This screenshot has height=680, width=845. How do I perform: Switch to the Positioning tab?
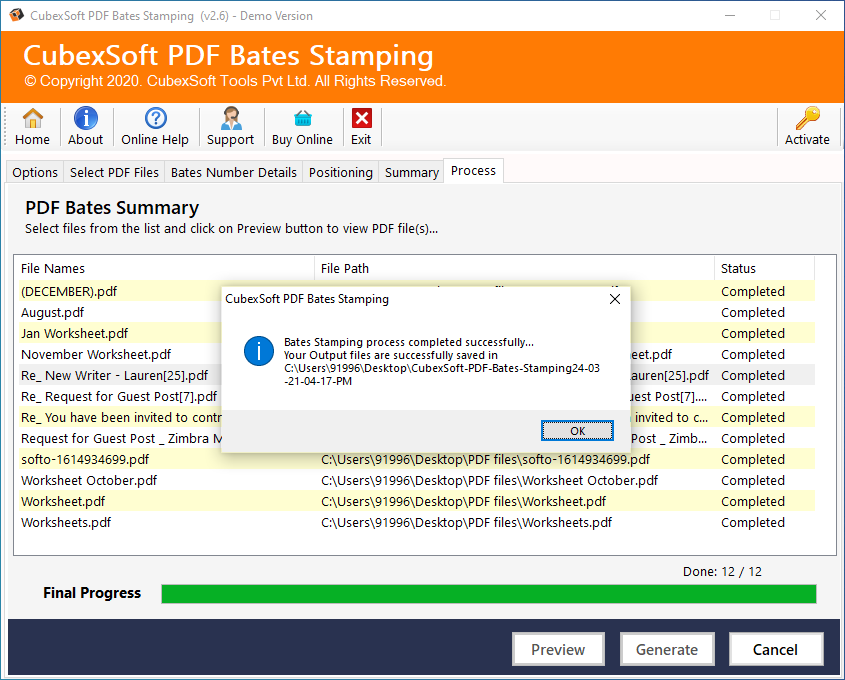(x=340, y=172)
